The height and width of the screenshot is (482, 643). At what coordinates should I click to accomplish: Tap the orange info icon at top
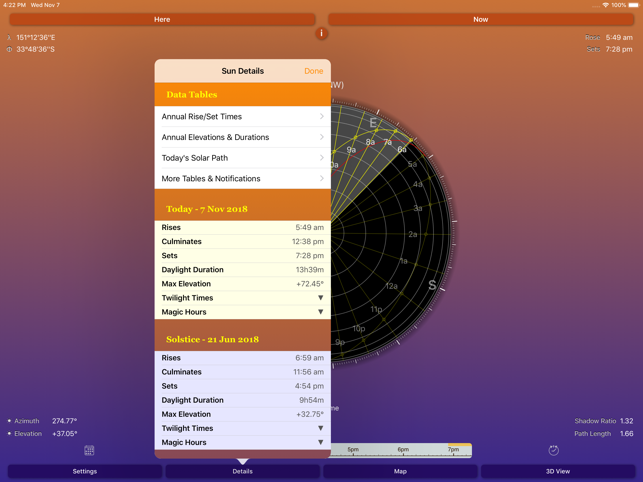click(x=321, y=34)
